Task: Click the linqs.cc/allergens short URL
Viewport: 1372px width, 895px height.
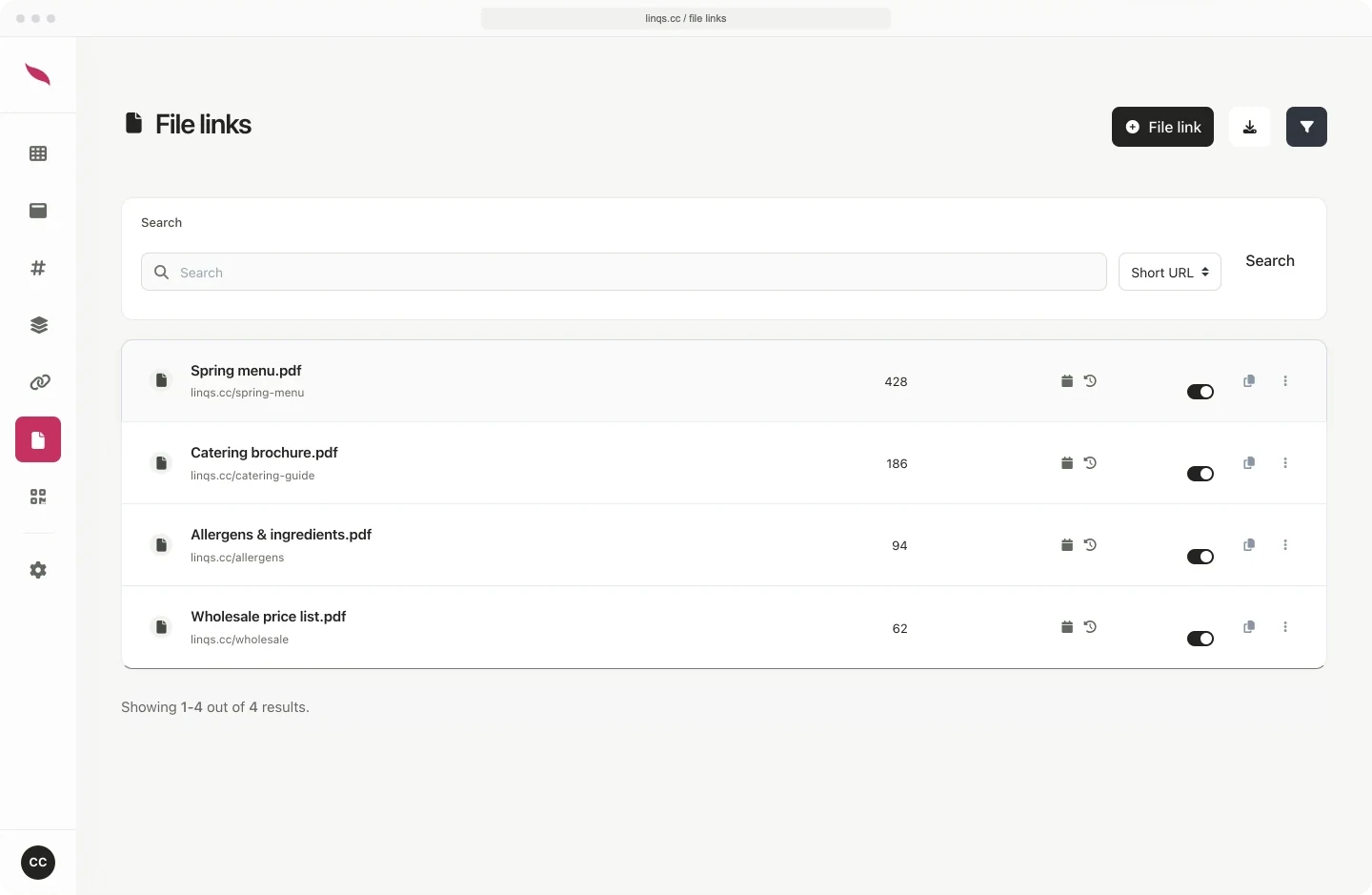Action: pyautogui.click(x=237, y=558)
